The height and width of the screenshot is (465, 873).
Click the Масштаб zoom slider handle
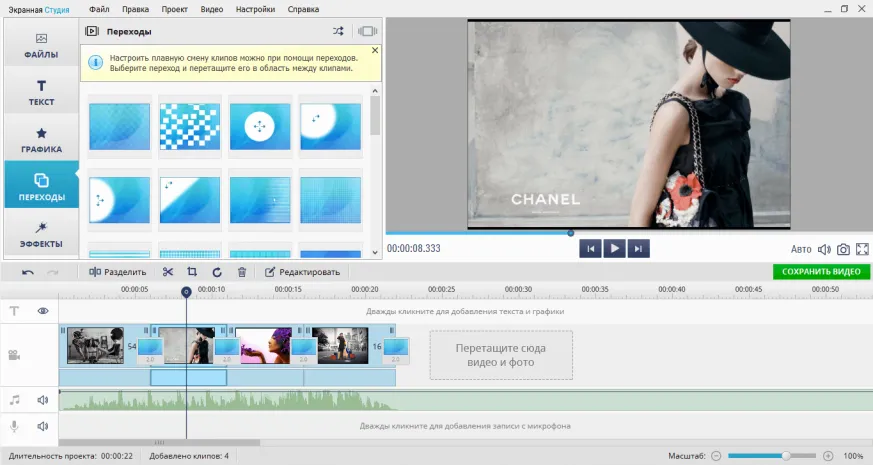(786, 456)
